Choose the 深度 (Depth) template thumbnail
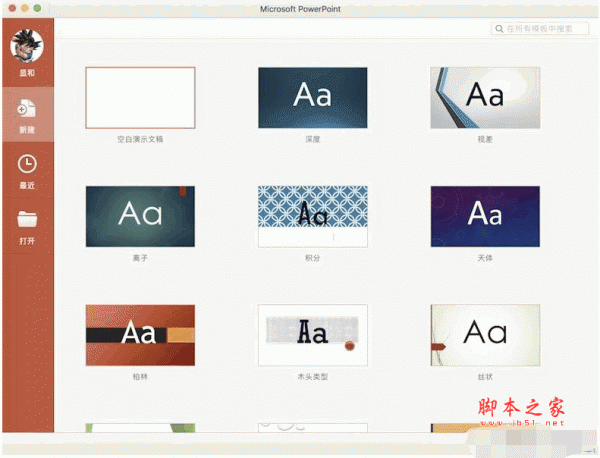 tap(312, 97)
